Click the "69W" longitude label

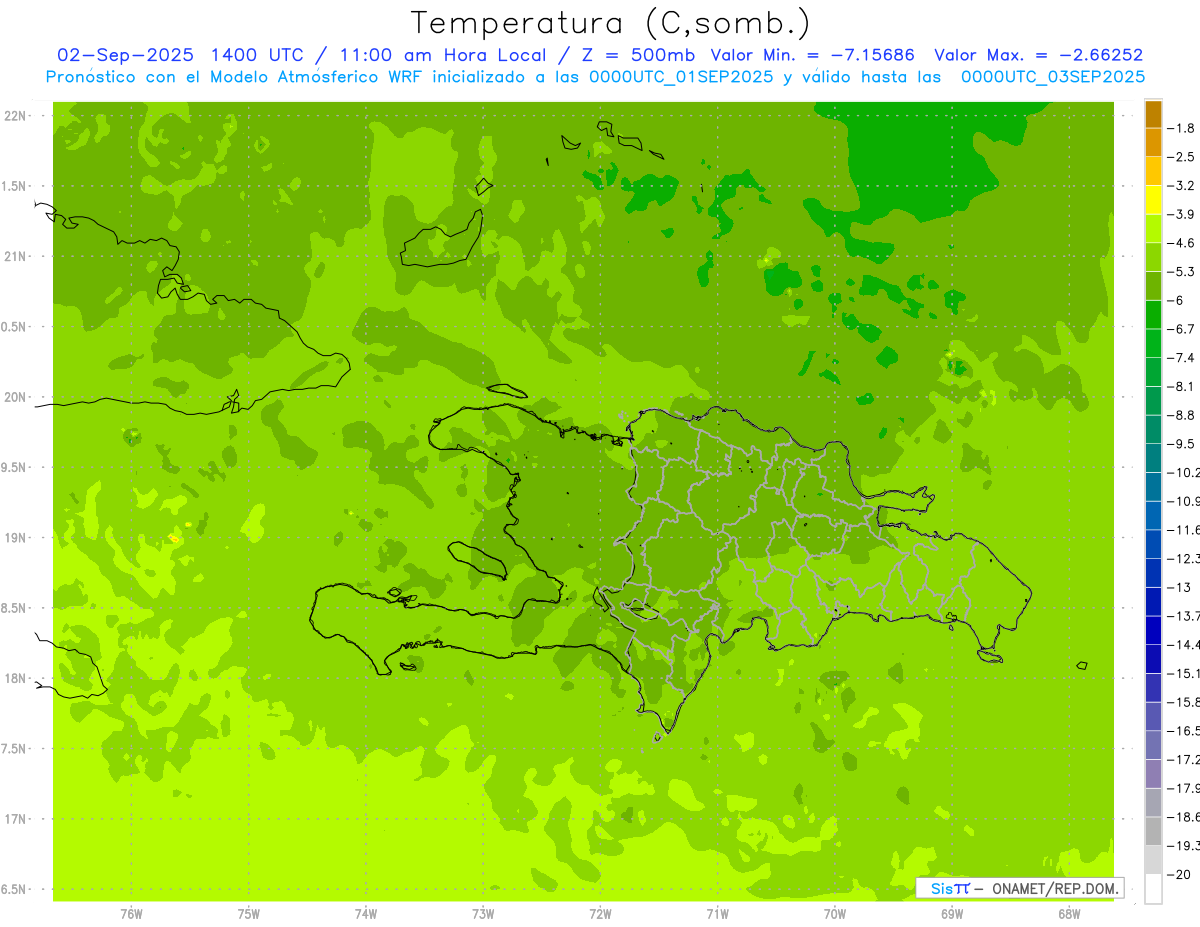click(951, 914)
